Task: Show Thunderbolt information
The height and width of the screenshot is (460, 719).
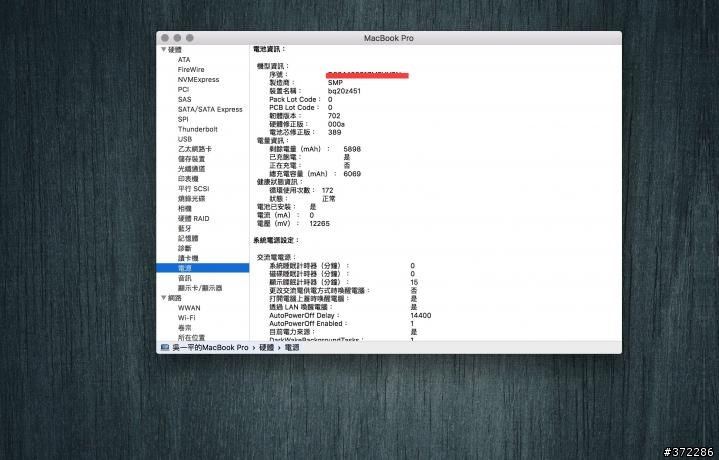Action: coord(198,129)
